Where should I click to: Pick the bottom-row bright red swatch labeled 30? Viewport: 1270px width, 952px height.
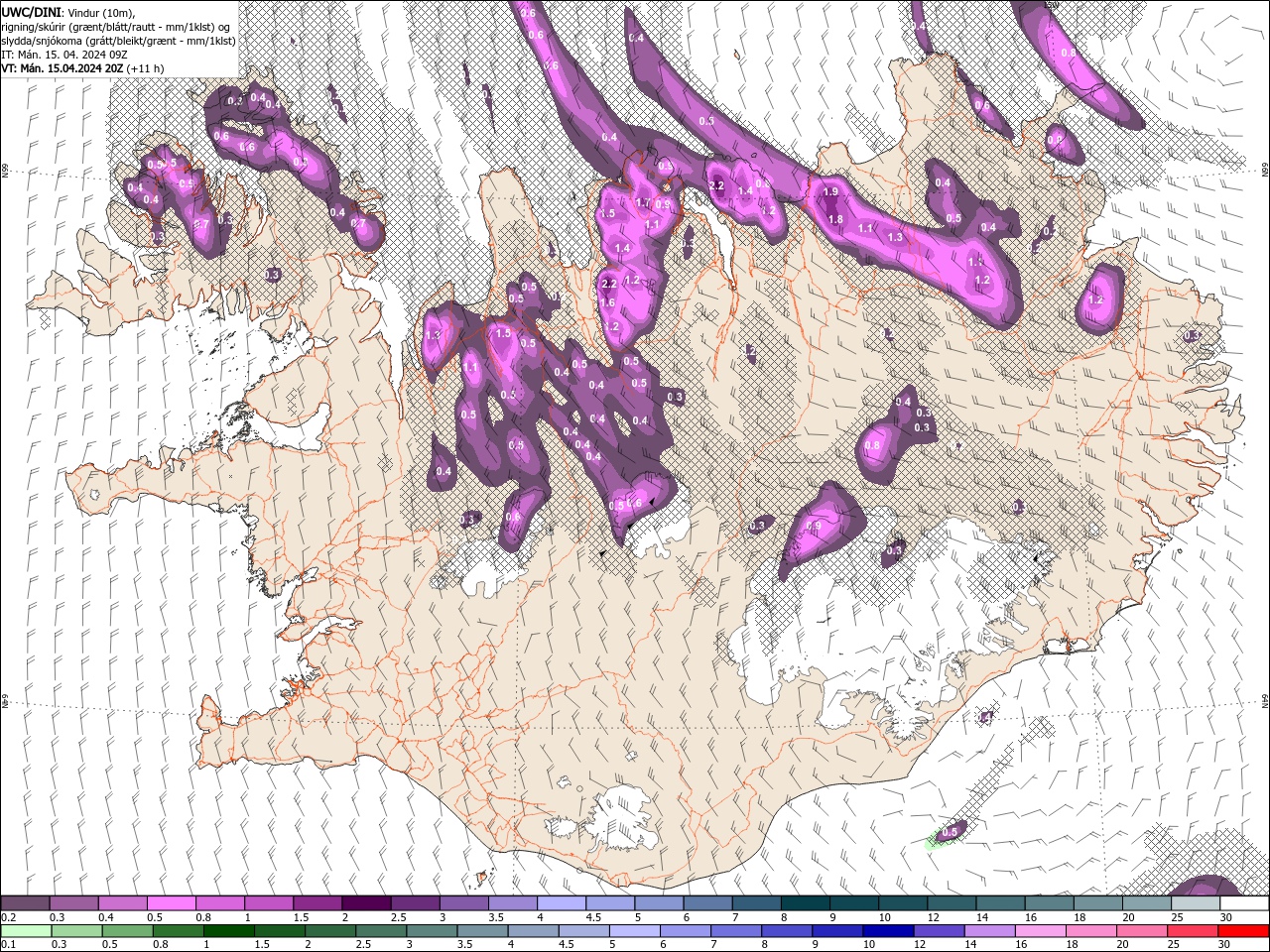(1244, 931)
